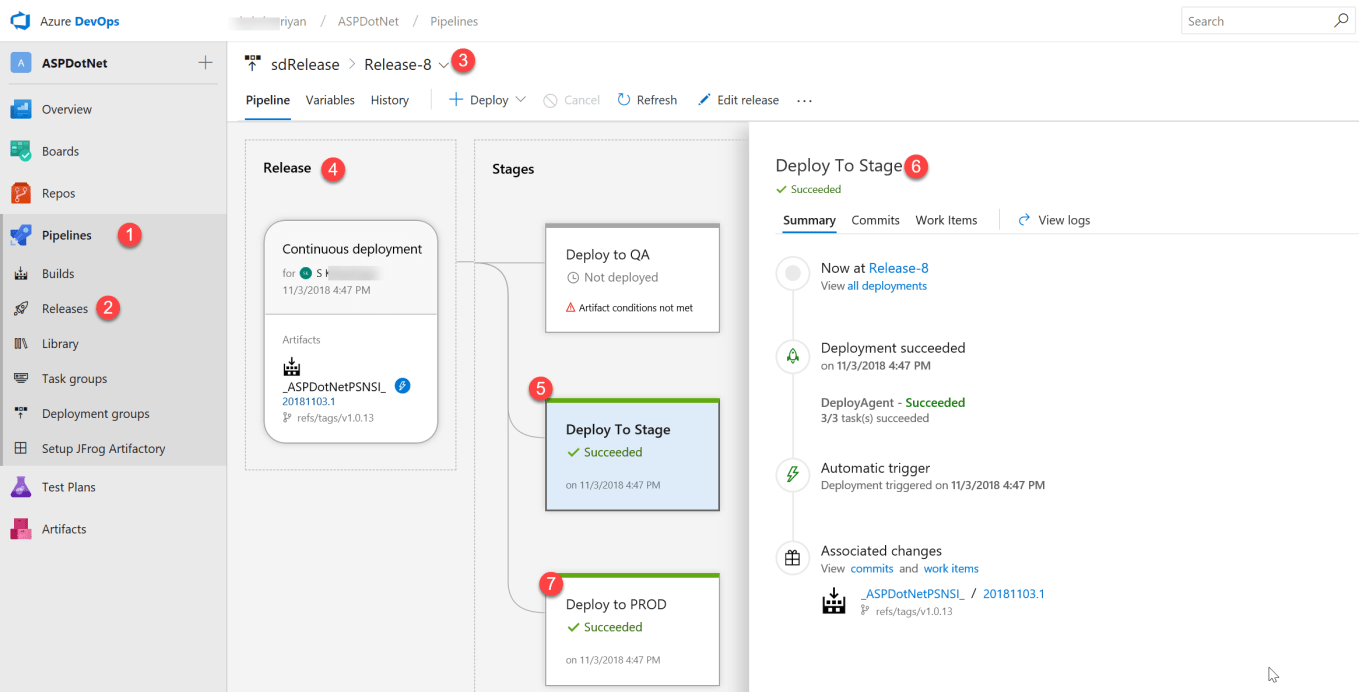Click the Azure DevOps logo icon
The image size is (1359, 692).
click(x=20, y=21)
